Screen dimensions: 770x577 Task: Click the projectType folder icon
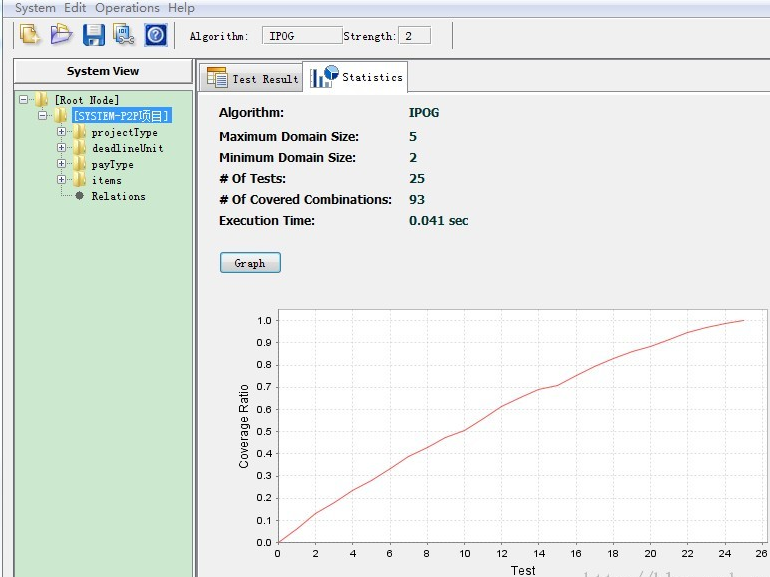[x=79, y=132]
